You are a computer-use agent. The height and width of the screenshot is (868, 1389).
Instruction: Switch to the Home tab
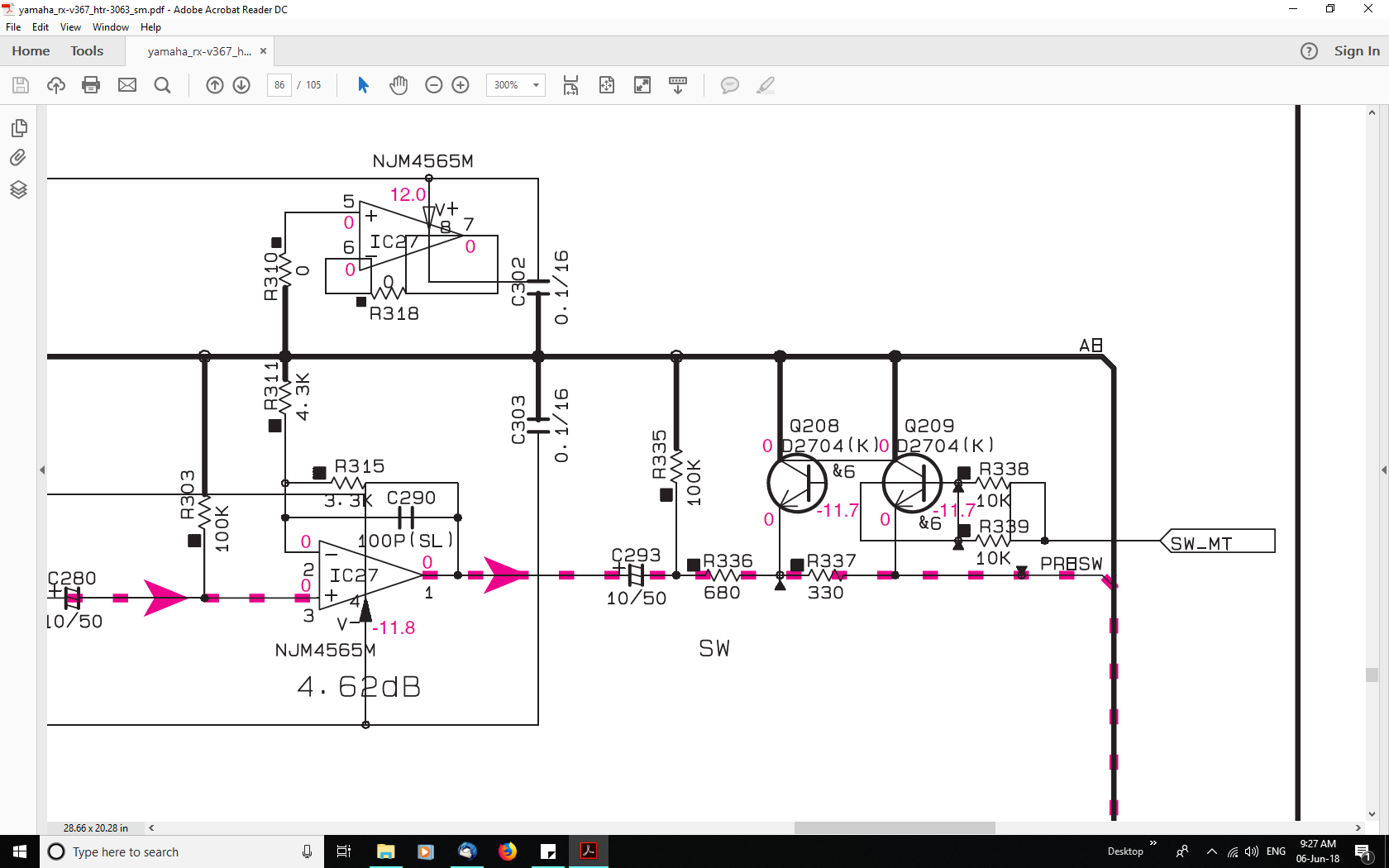click(31, 51)
